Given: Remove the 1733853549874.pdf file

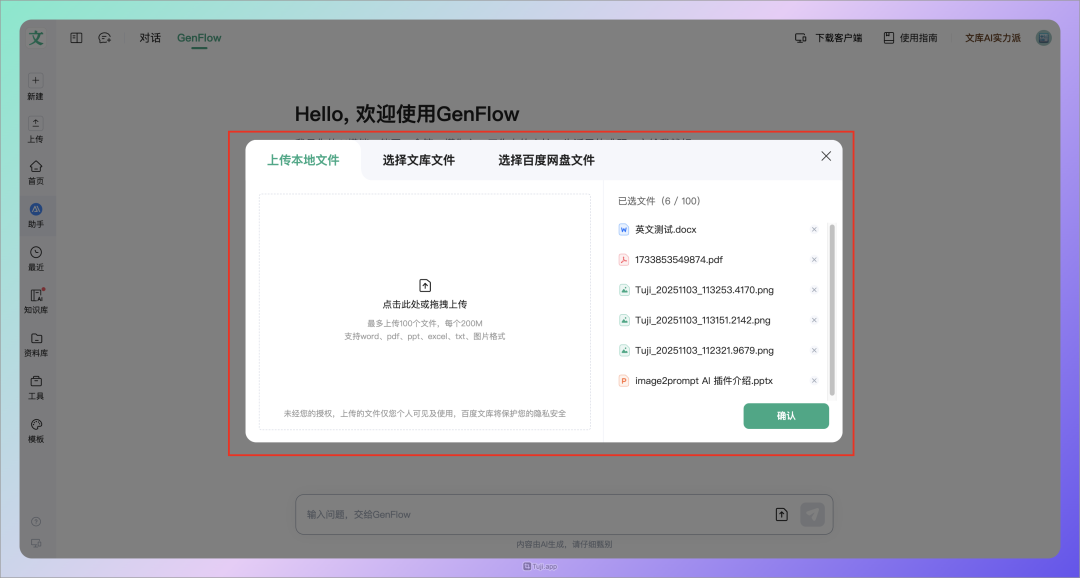Looking at the screenshot, I should 814,259.
